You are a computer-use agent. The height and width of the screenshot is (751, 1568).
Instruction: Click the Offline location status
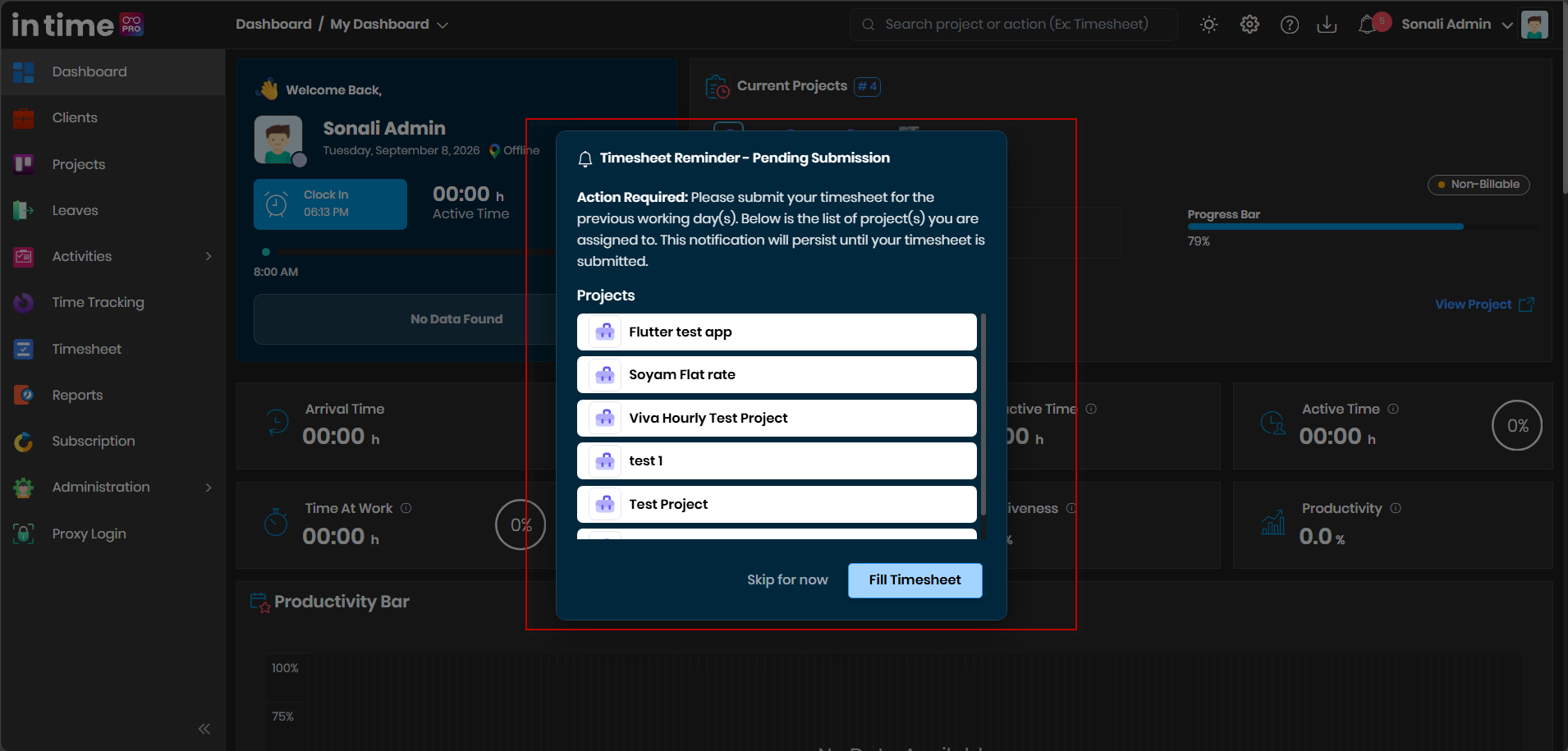pyautogui.click(x=515, y=150)
